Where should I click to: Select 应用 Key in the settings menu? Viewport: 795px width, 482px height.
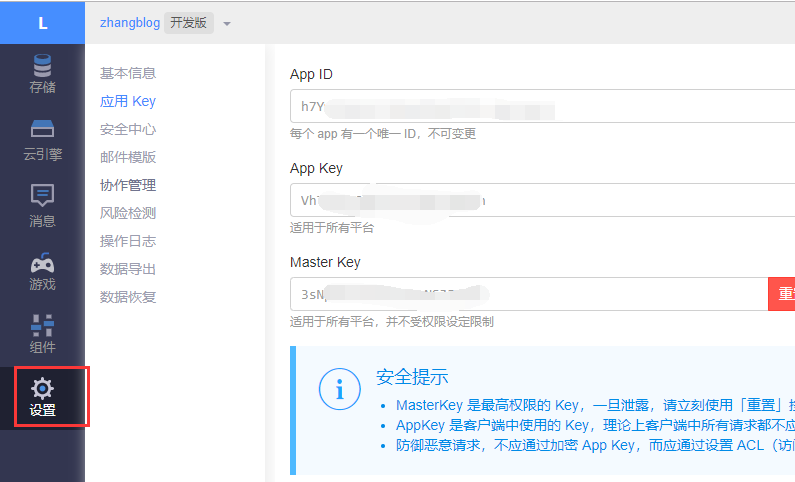[x=128, y=101]
